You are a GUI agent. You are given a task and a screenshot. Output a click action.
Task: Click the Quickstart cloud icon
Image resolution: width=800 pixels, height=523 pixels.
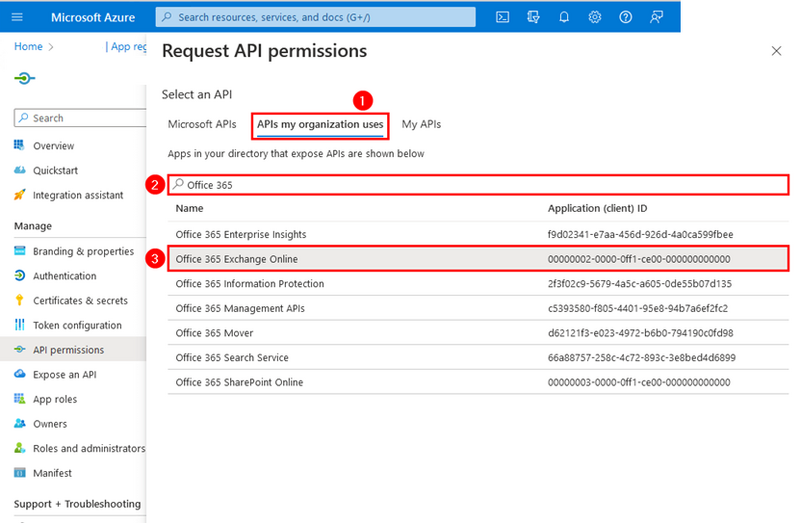19,170
